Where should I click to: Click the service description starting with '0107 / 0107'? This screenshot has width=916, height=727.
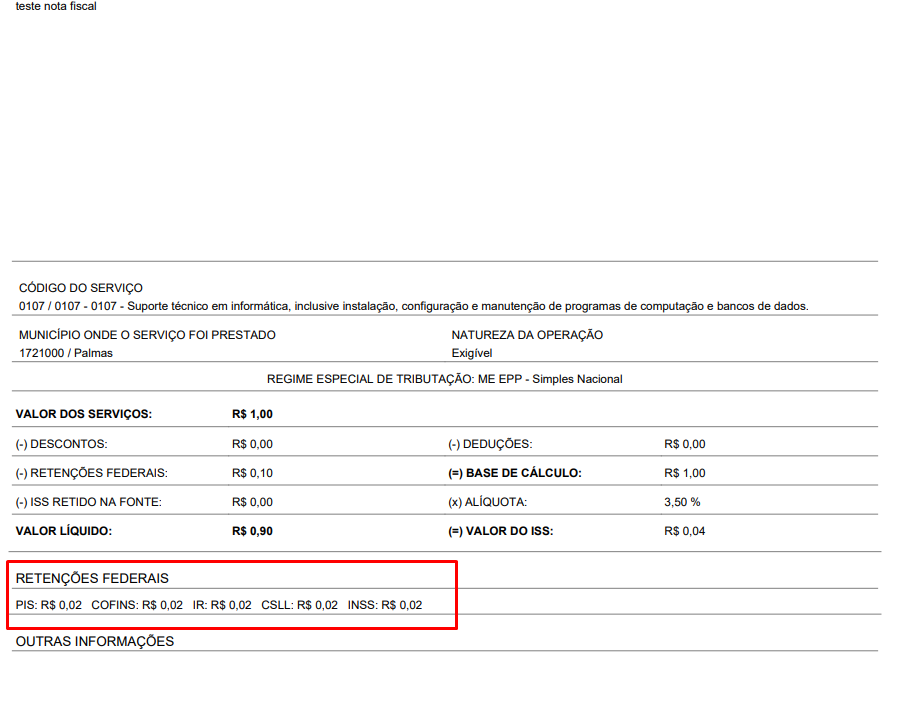click(413, 306)
